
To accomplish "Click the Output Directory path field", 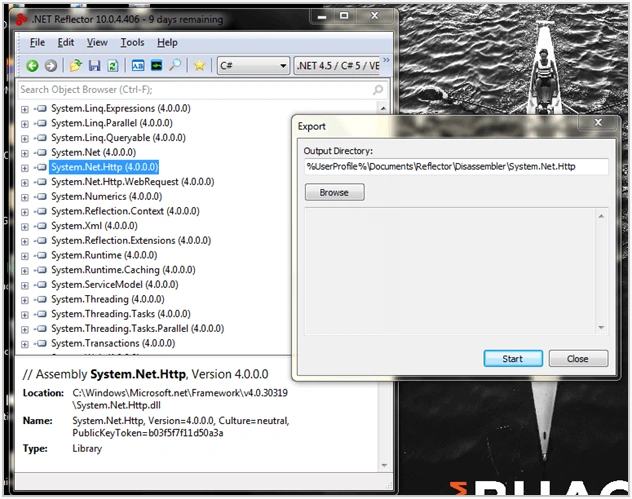I will point(456,166).
